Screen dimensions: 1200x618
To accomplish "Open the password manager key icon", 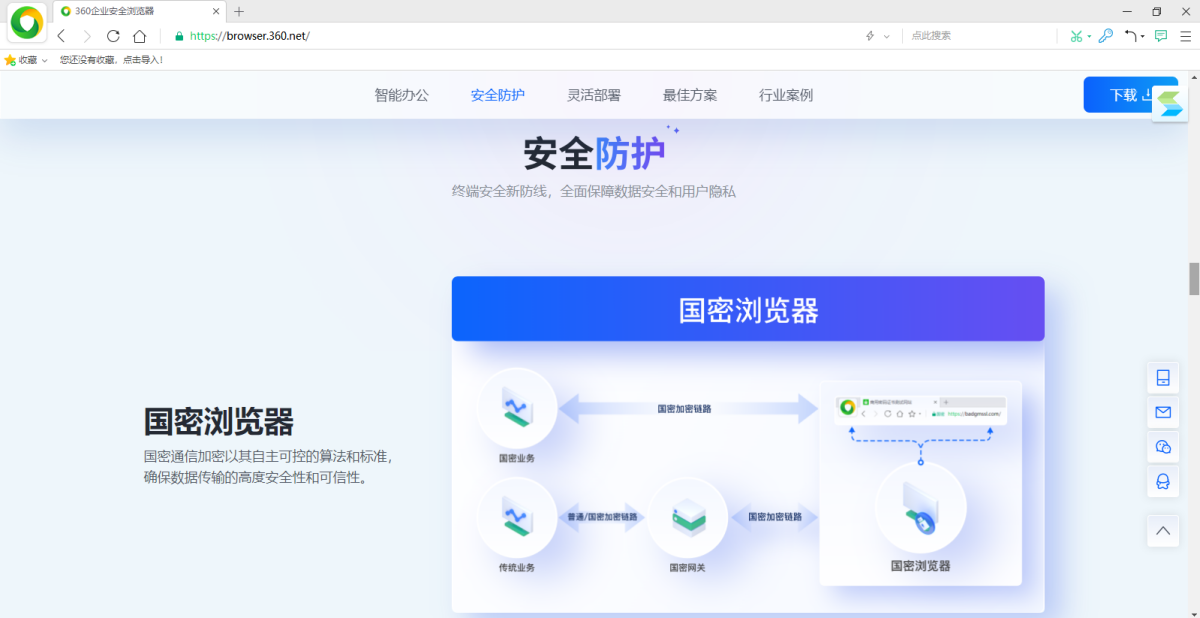I will 1105,35.
